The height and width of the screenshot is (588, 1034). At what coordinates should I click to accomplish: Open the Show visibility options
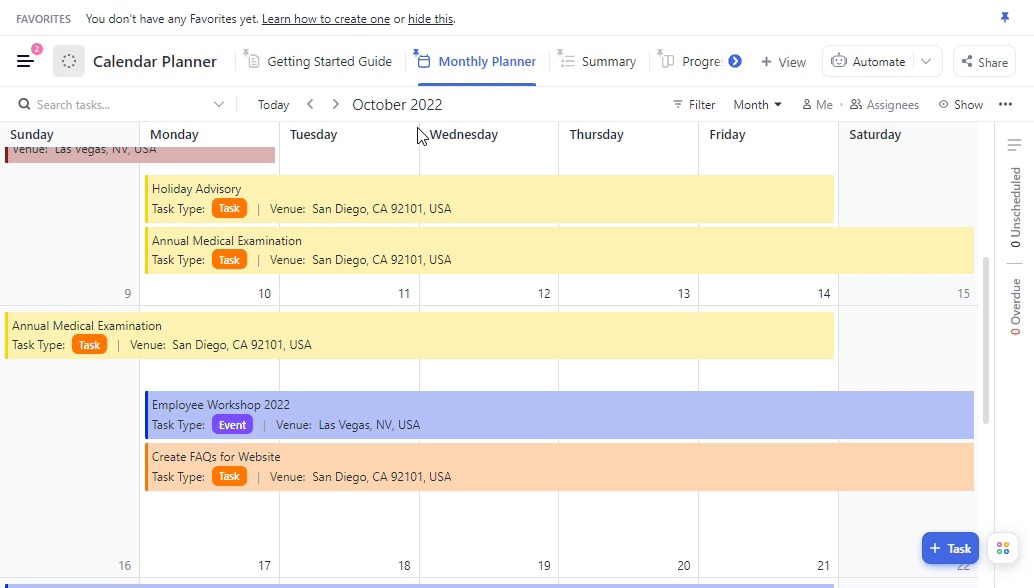(960, 105)
